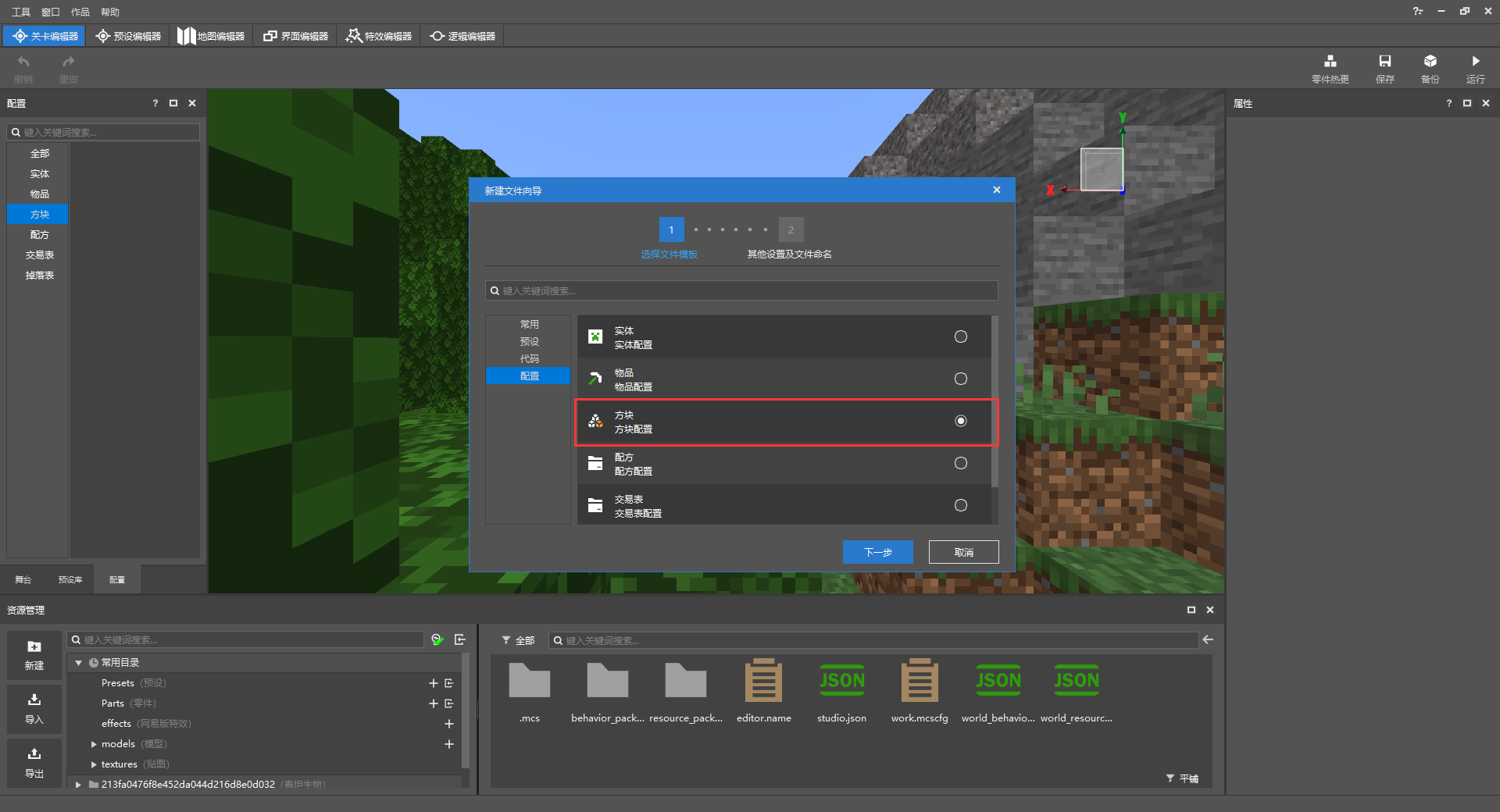
Task: Click 取消 cancel button in wizard
Action: pyautogui.click(x=964, y=552)
